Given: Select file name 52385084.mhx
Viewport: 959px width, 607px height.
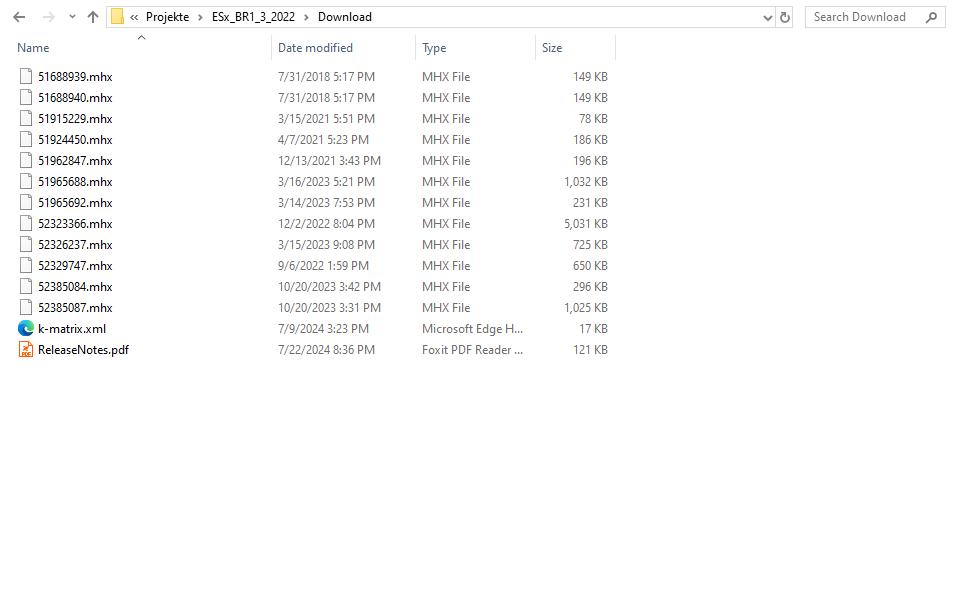Looking at the screenshot, I should tap(75, 286).
